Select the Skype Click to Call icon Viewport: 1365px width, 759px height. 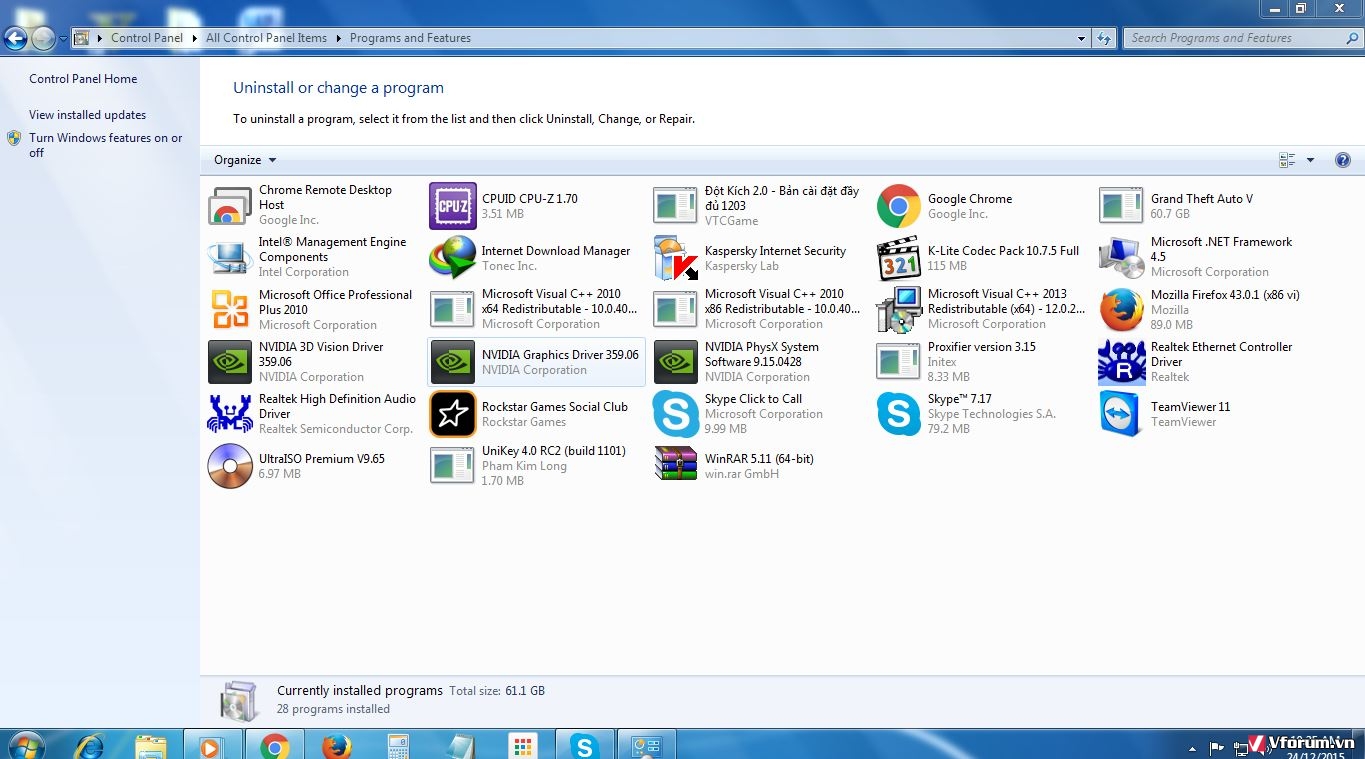(x=676, y=414)
